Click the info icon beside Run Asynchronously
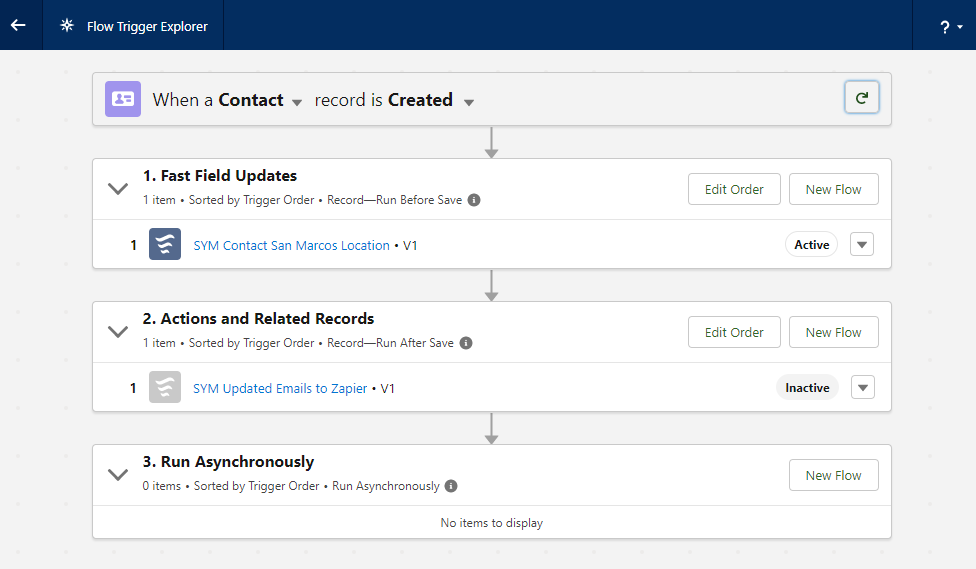Viewport: 976px width, 569px height. click(451, 486)
